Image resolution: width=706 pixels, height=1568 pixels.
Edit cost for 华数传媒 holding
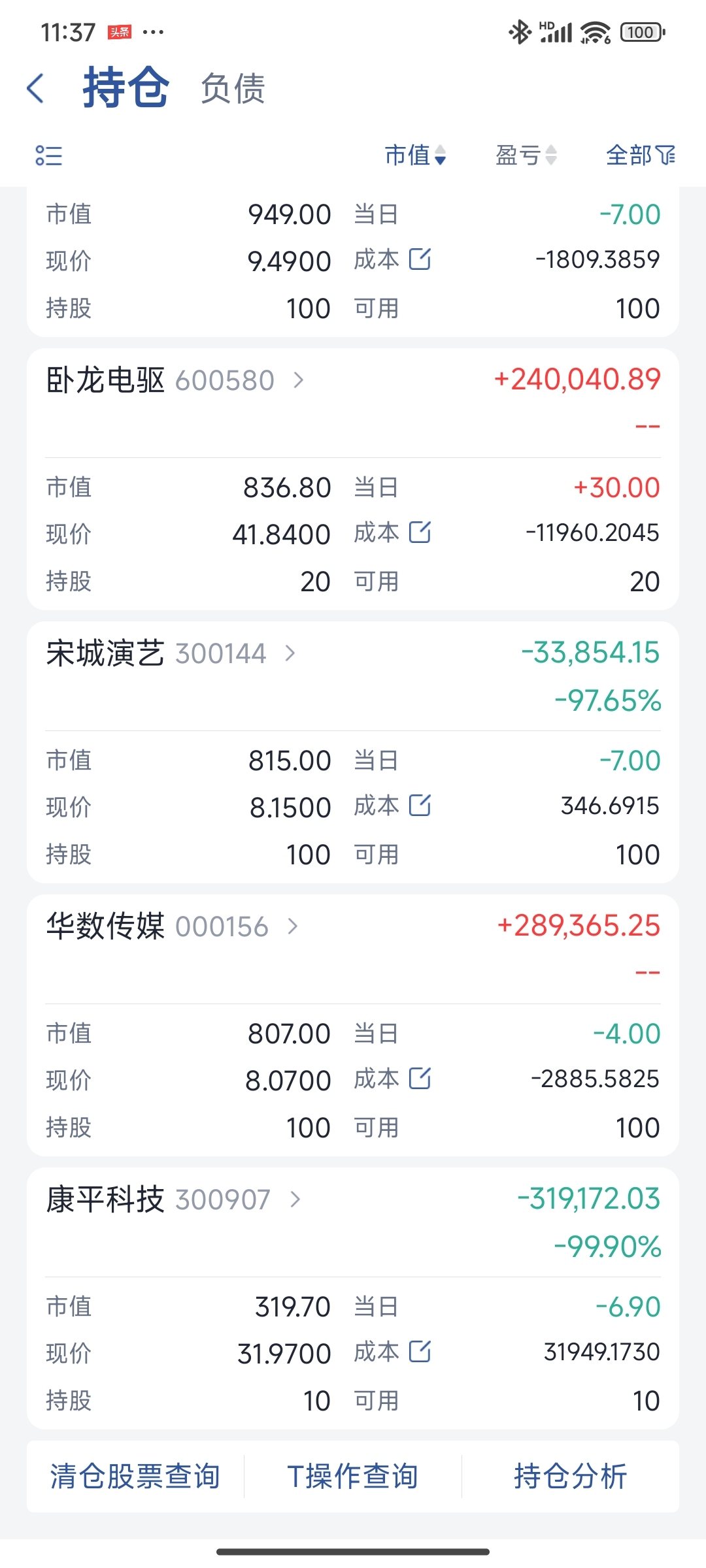point(420,1079)
